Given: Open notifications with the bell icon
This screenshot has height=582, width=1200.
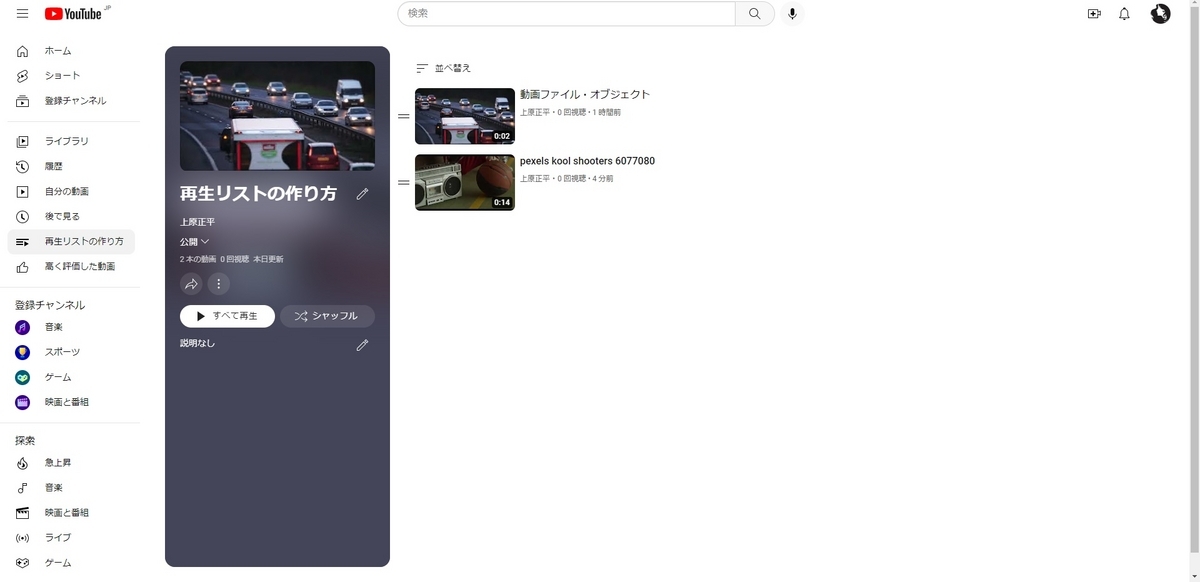Looking at the screenshot, I should tap(1124, 14).
